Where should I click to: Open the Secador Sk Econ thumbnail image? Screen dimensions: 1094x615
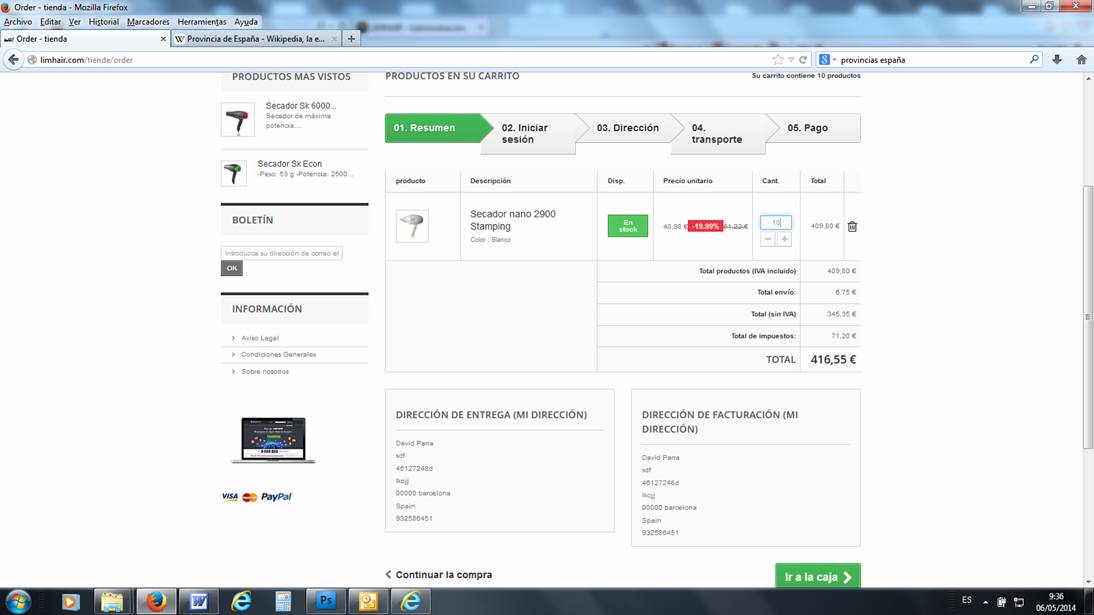pyautogui.click(x=234, y=173)
